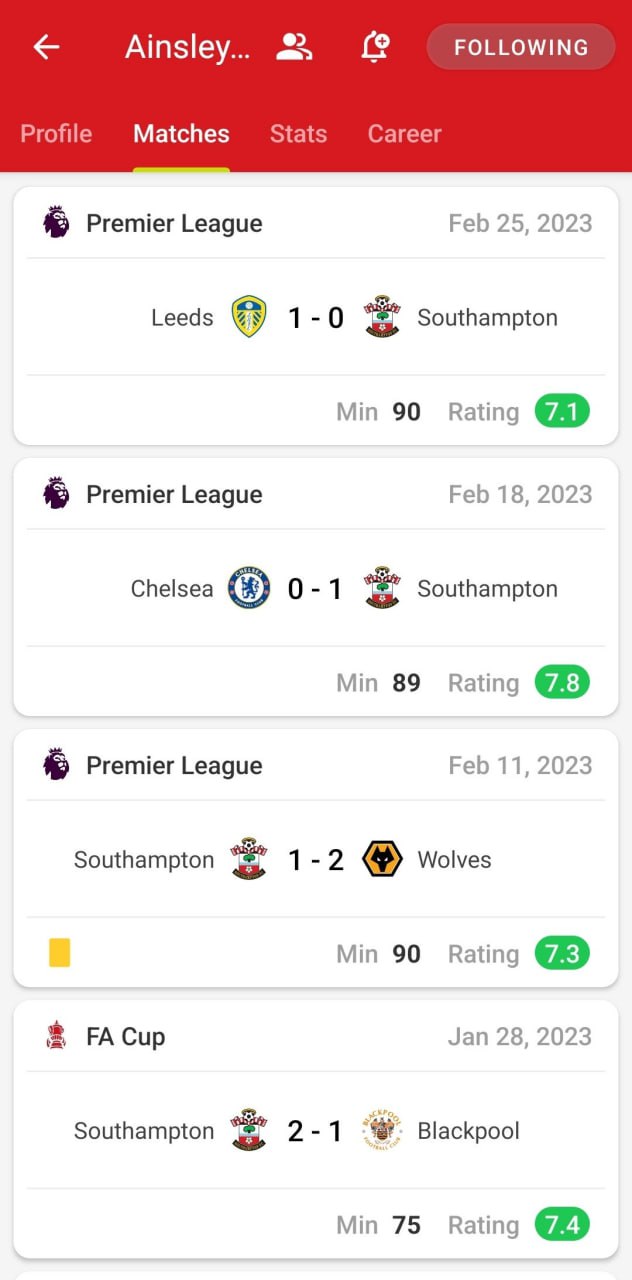Tap the back arrow icon
The width and height of the screenshot is (632, 1280).
pos(47,47)
